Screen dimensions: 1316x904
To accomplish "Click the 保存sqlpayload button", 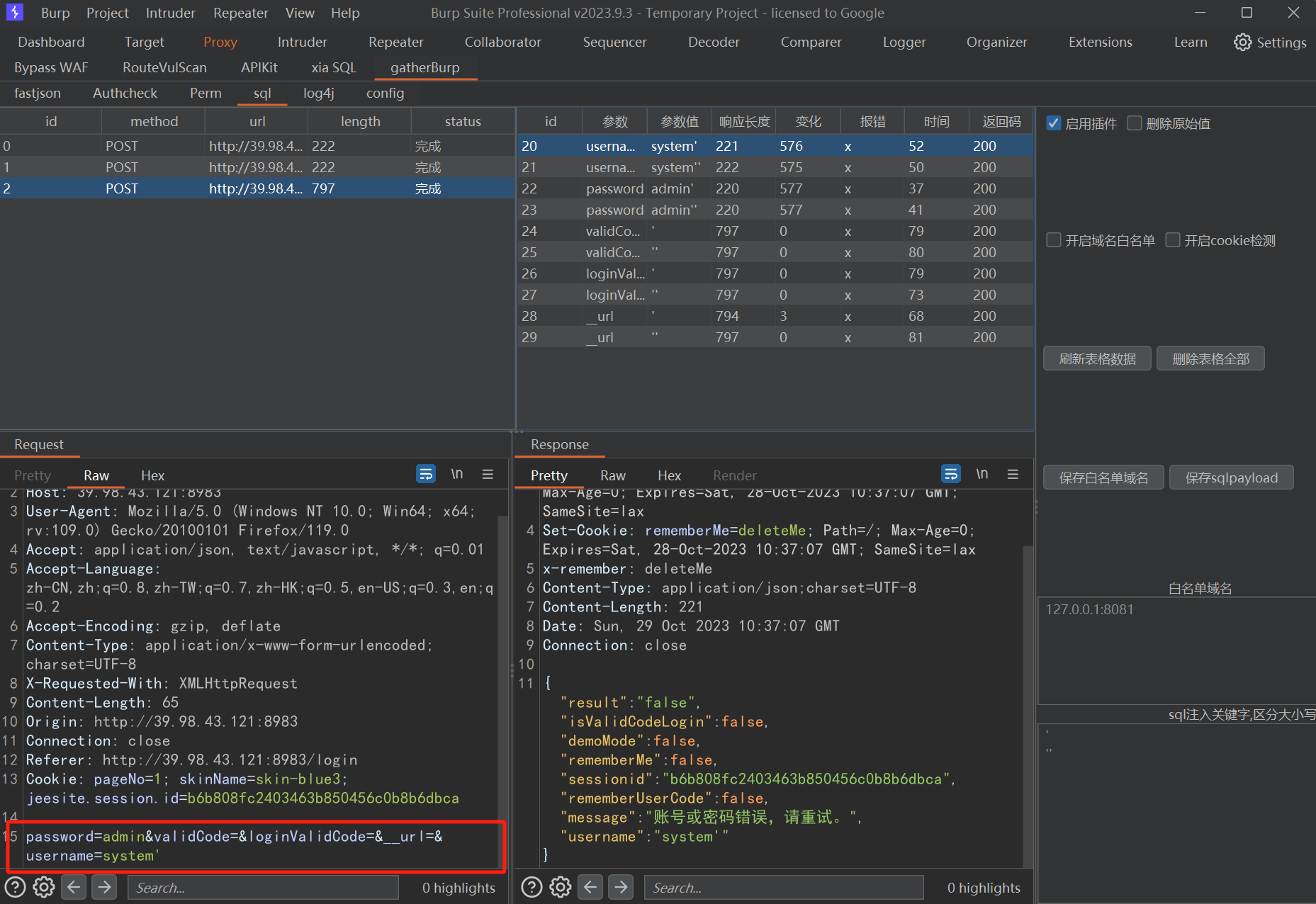I will [1232, 478].
